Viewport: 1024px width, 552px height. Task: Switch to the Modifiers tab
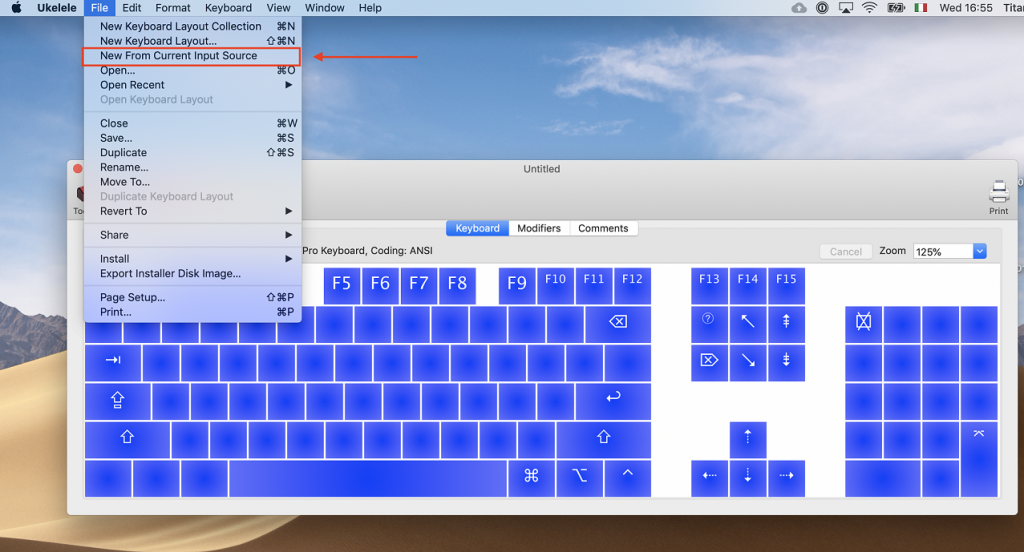(x=539, y=228)
